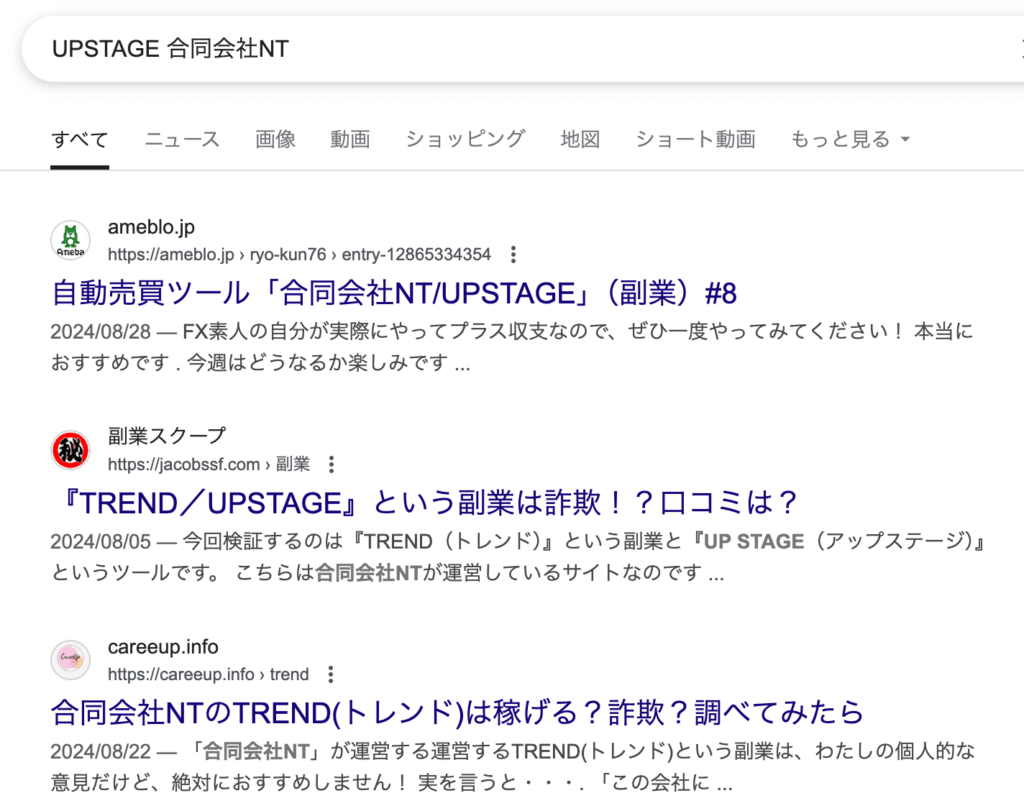The width and height of the screenshot is (1024, 811).
Task: Open the 自動売買ツール「合同会社NT/UPSTAGE」 result
Action: (x=394, y=293)
